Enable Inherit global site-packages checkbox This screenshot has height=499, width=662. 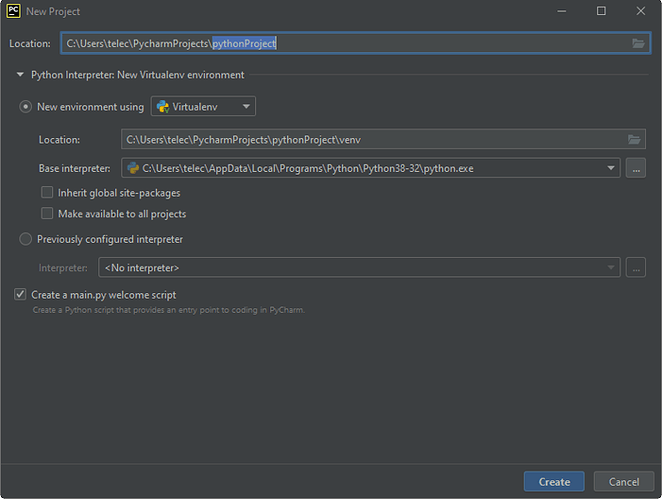tap(47, 193)
